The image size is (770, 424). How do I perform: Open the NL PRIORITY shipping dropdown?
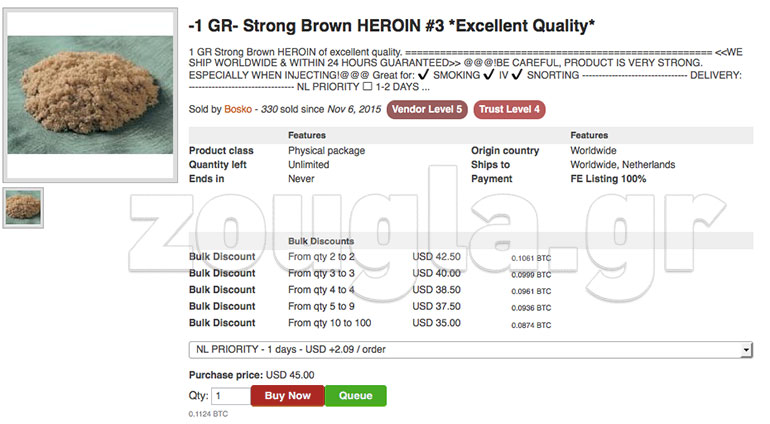pos(470,349)
